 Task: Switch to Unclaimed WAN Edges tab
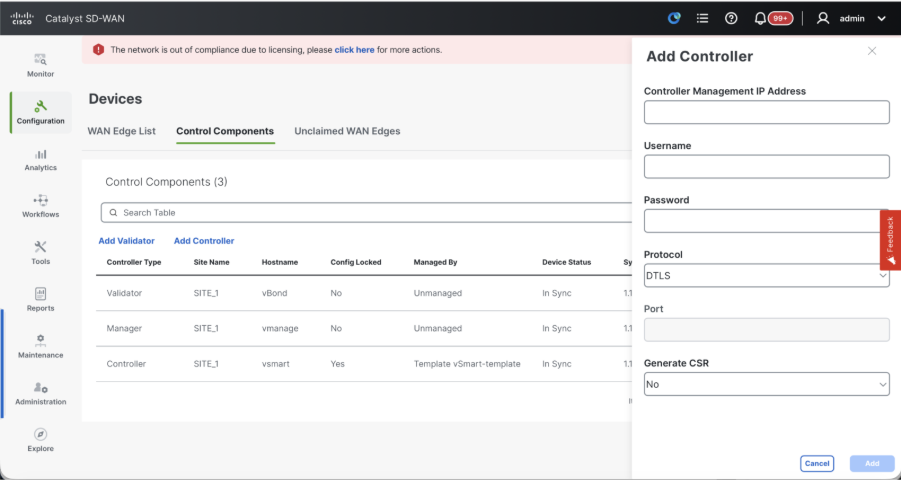click(347, 131)
